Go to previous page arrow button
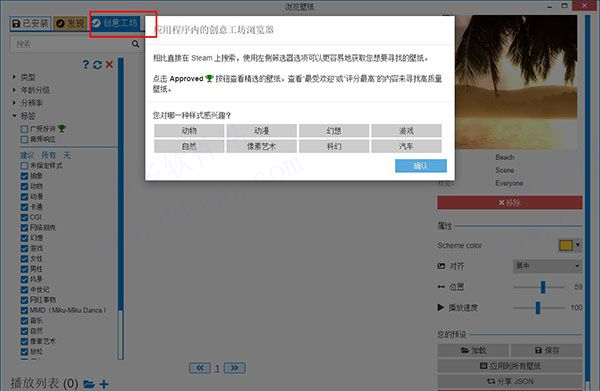Viewport: 600px width, 391px height. tap(200, 368)
